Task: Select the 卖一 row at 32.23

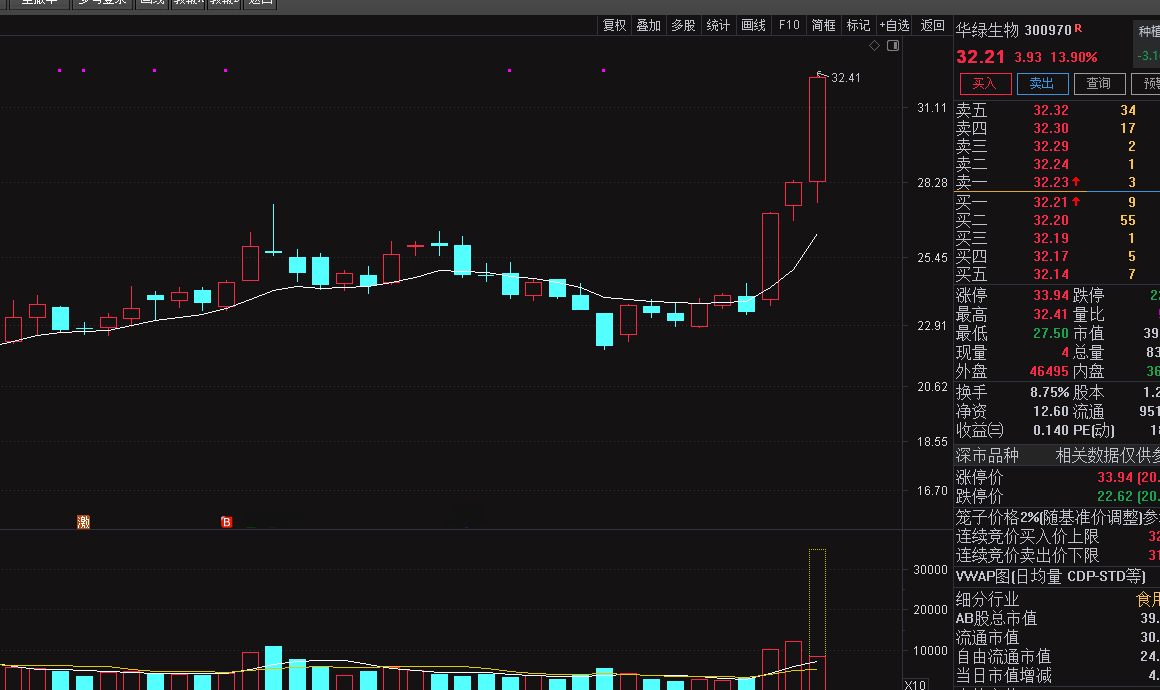Action: 1056,182
